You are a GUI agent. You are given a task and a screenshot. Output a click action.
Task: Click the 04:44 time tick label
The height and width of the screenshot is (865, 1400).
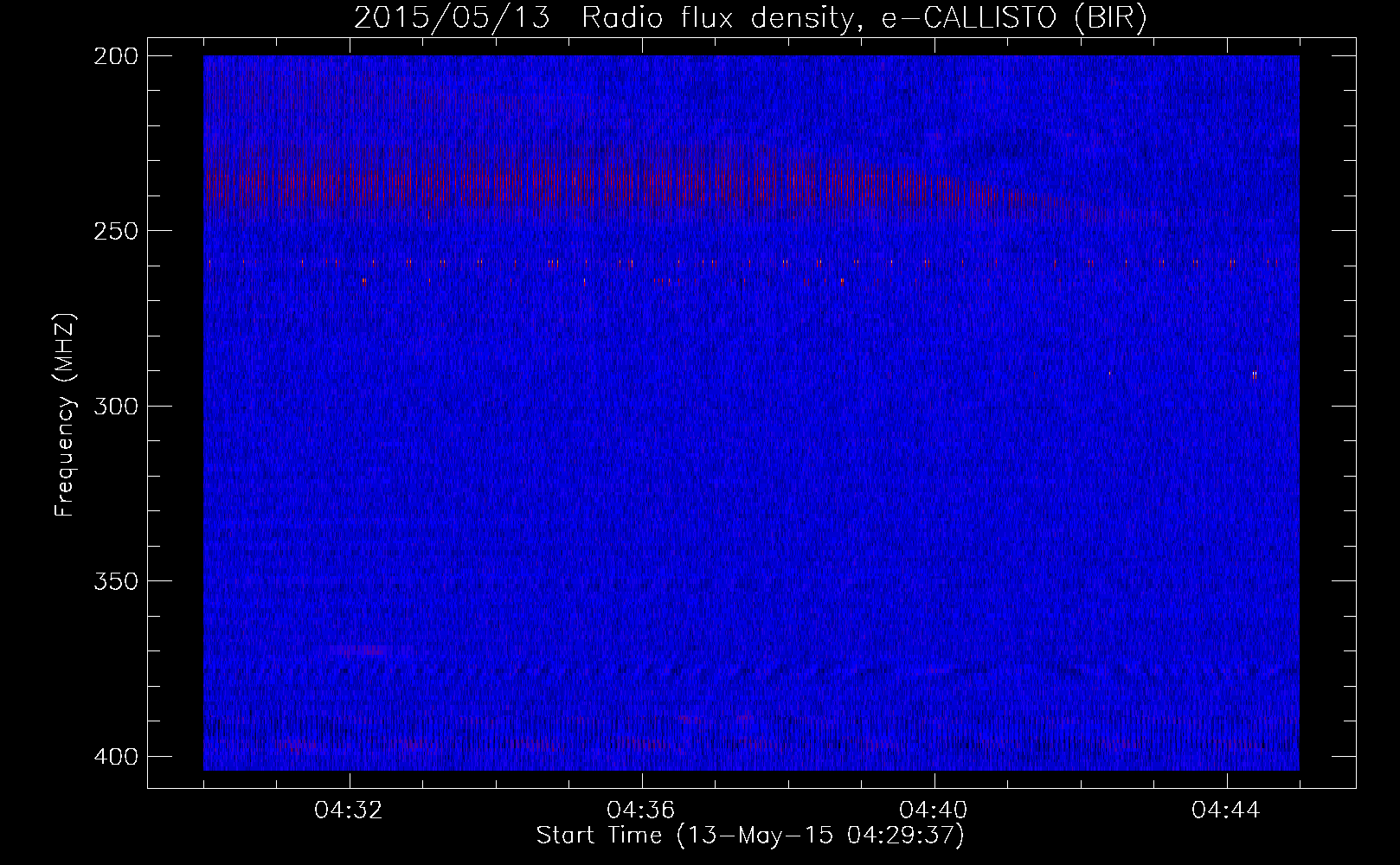[x=1227, y=811]
